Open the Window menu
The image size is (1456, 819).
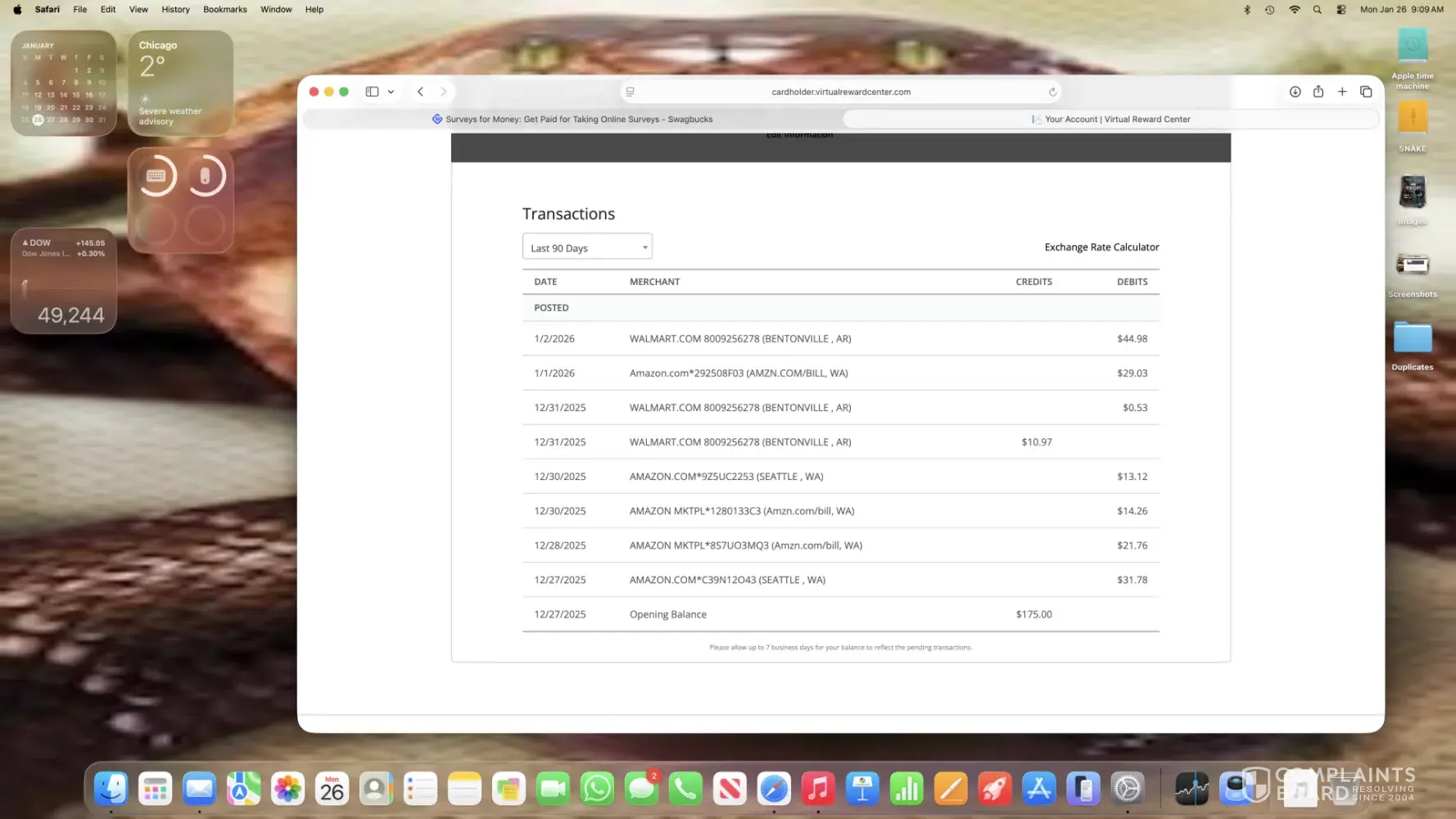(276, 10)
